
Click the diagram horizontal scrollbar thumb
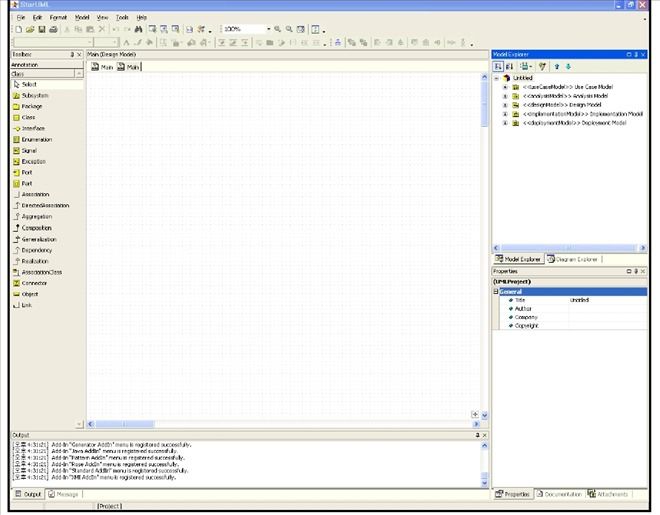click(125, 424)
